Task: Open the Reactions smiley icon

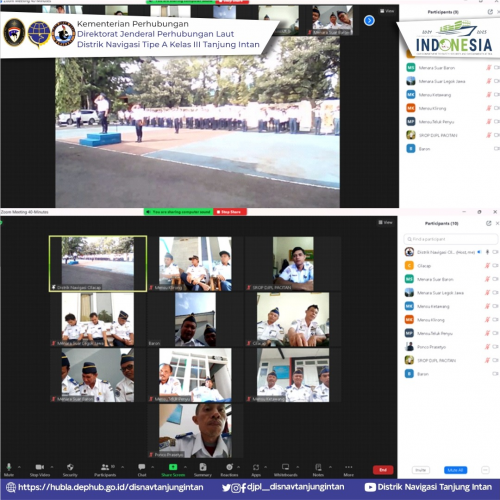Action: pos(229,467)
